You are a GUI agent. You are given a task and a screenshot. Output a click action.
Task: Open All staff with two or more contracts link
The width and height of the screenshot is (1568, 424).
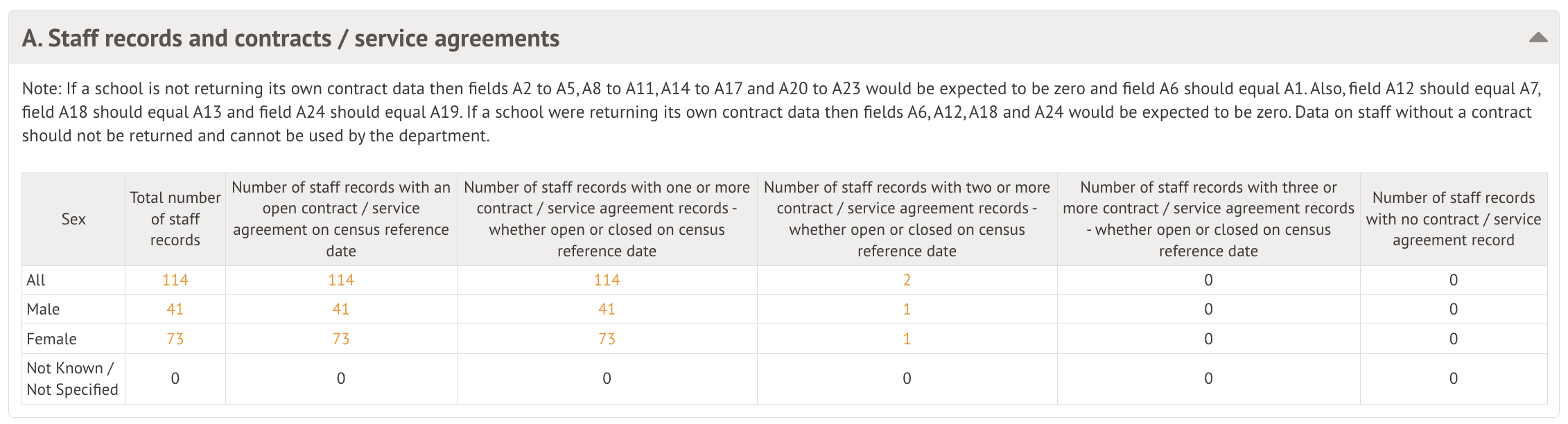(907, 280)
